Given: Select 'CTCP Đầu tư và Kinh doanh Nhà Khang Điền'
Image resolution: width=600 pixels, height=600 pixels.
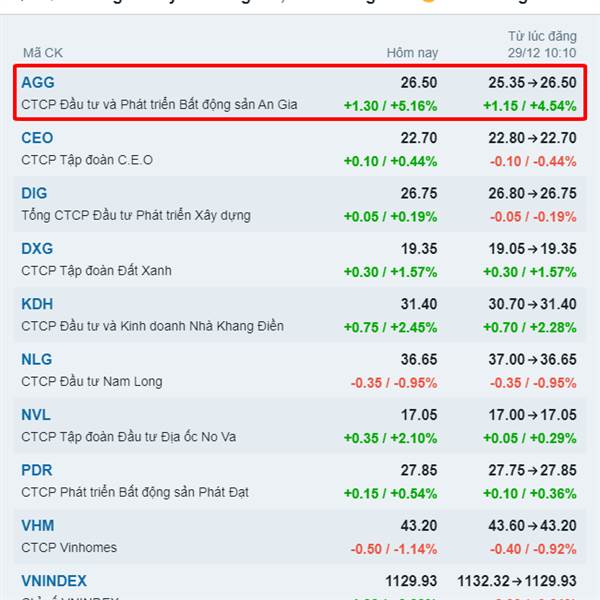Looking at the screenshot, I should click(152, 326).
